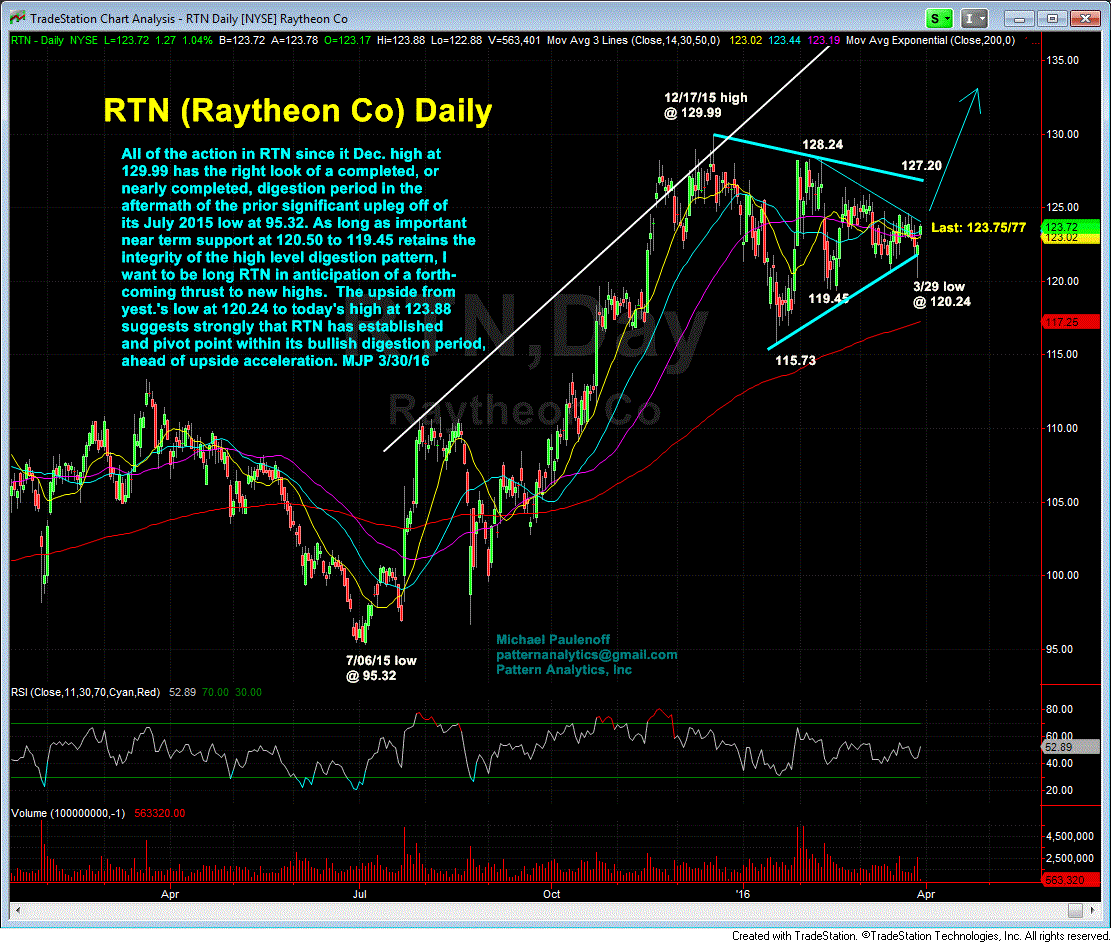Select the 'RSI (Close,11,30,70,Cyan,Red)' study label
Viewport: 1111px width, 942px height.
pos(85,692)
